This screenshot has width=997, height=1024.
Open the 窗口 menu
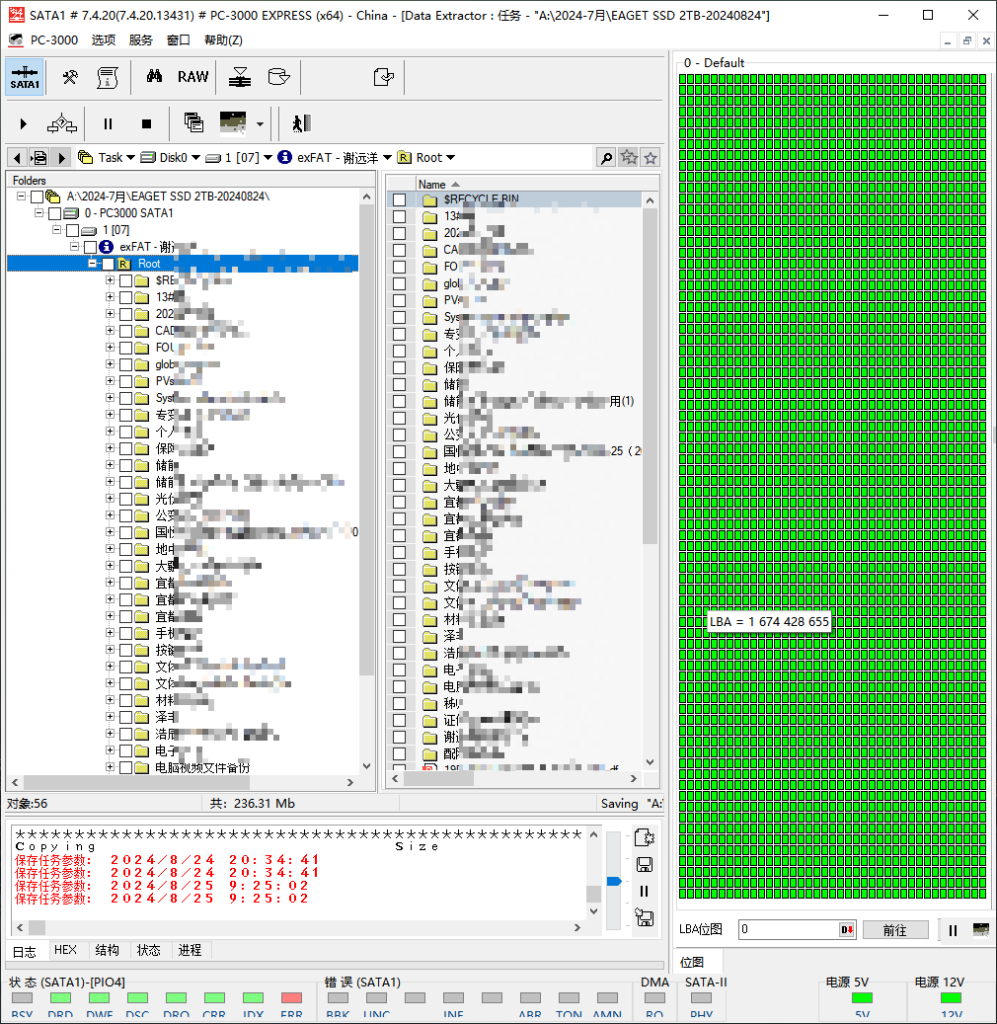point(178,40)
